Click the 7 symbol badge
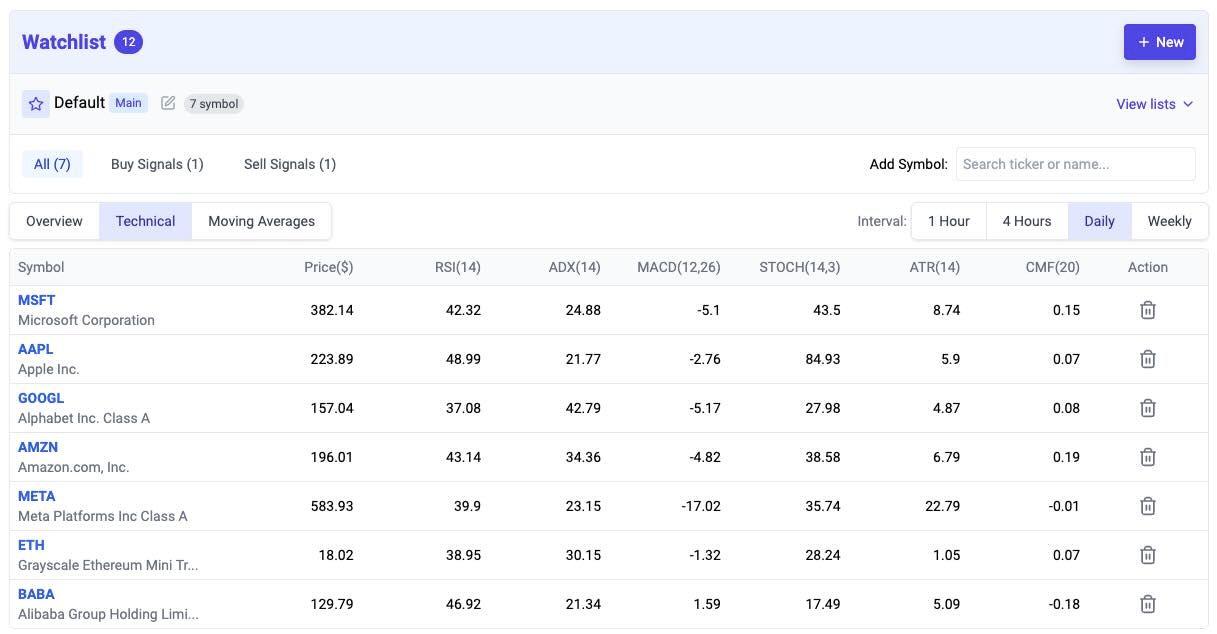 point(213,104)
